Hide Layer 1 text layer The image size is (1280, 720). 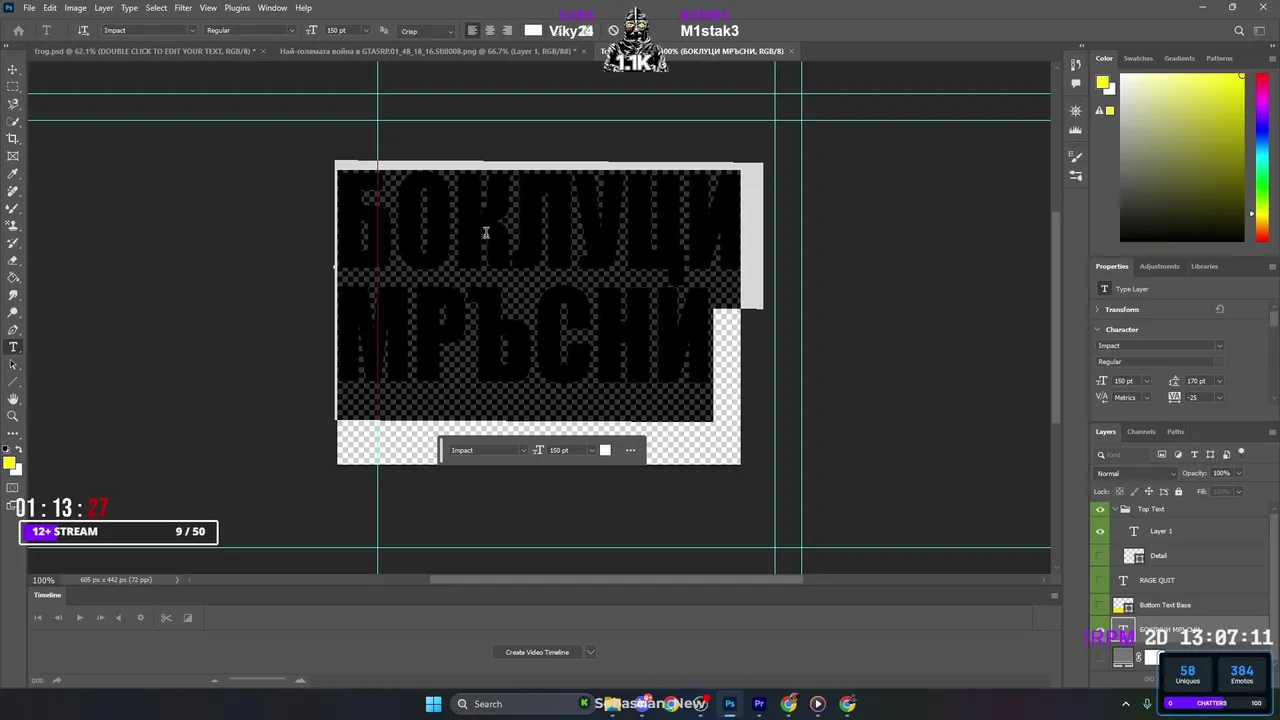[1100, 531]
